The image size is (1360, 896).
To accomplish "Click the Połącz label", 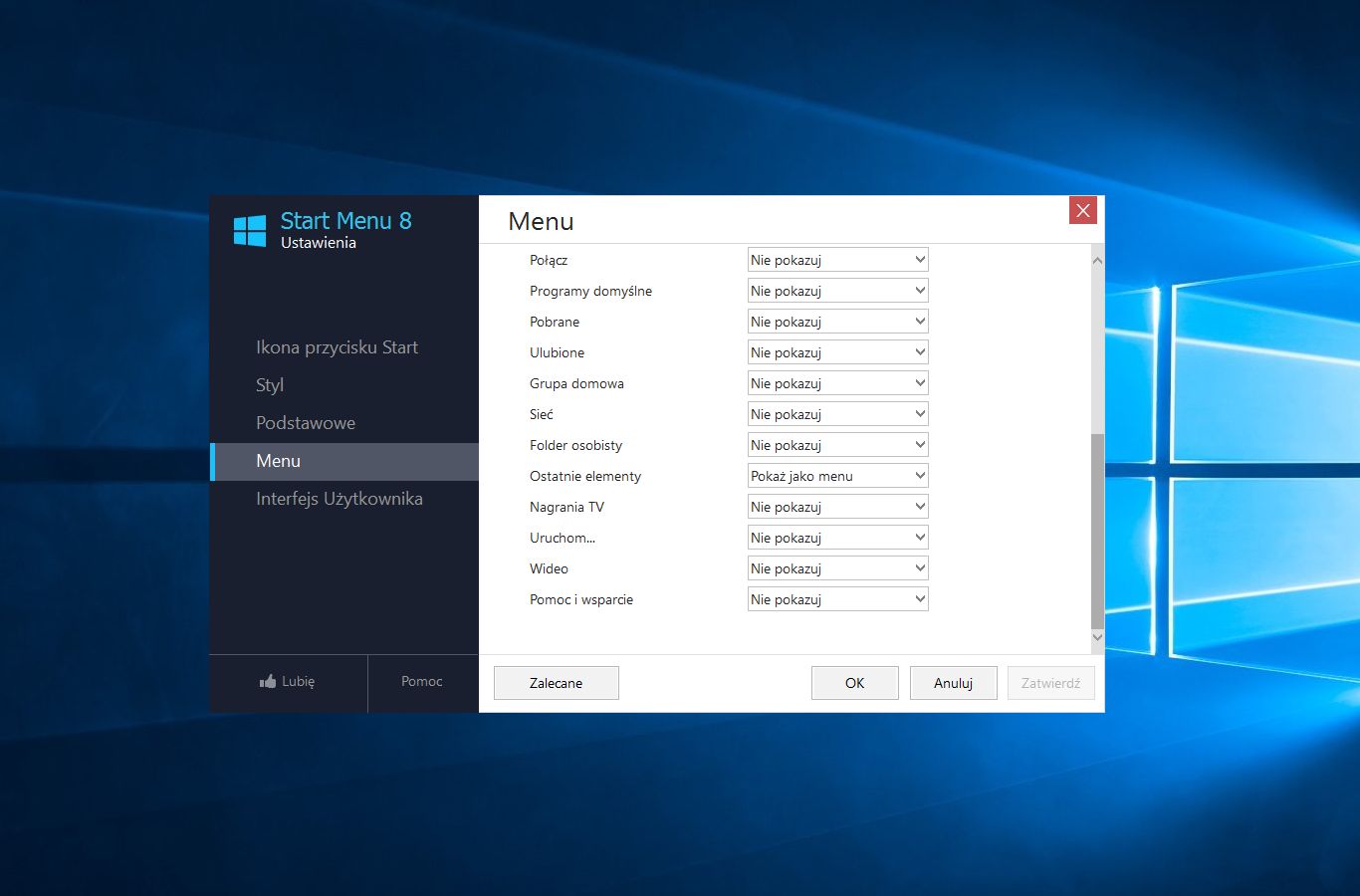I will pyautogui.click(x=549, y=260).
